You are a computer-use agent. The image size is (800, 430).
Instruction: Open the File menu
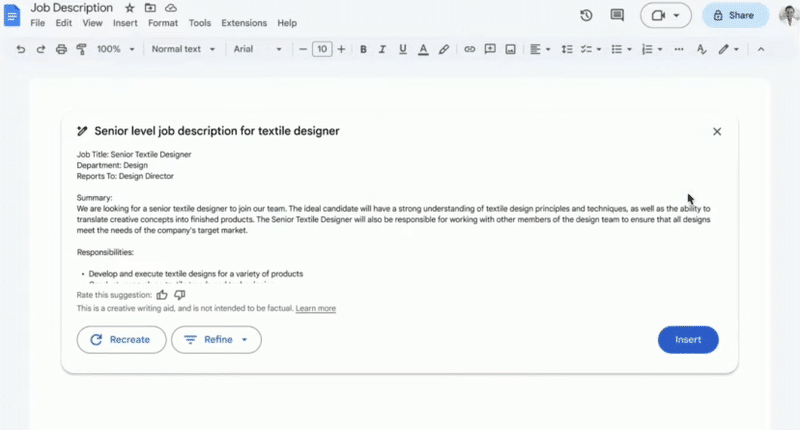click(x=38, y=23)
